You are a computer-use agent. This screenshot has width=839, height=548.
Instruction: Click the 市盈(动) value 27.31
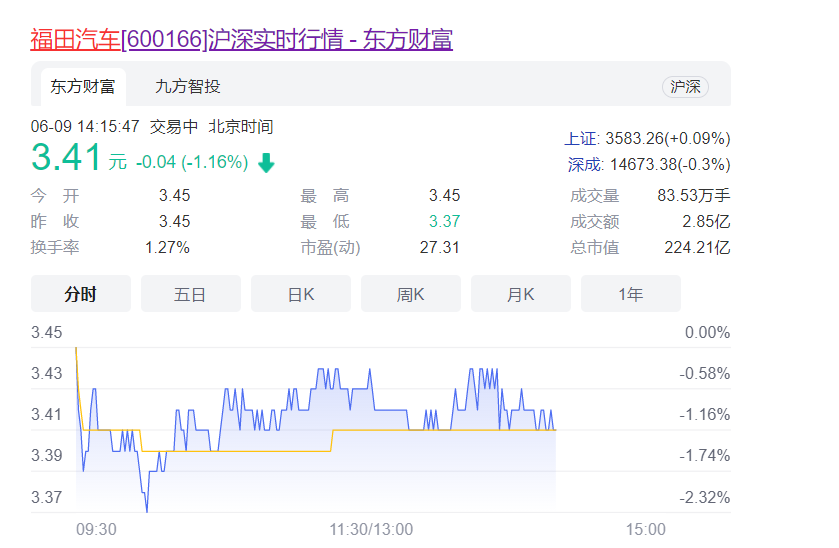(x=440, y=247)
